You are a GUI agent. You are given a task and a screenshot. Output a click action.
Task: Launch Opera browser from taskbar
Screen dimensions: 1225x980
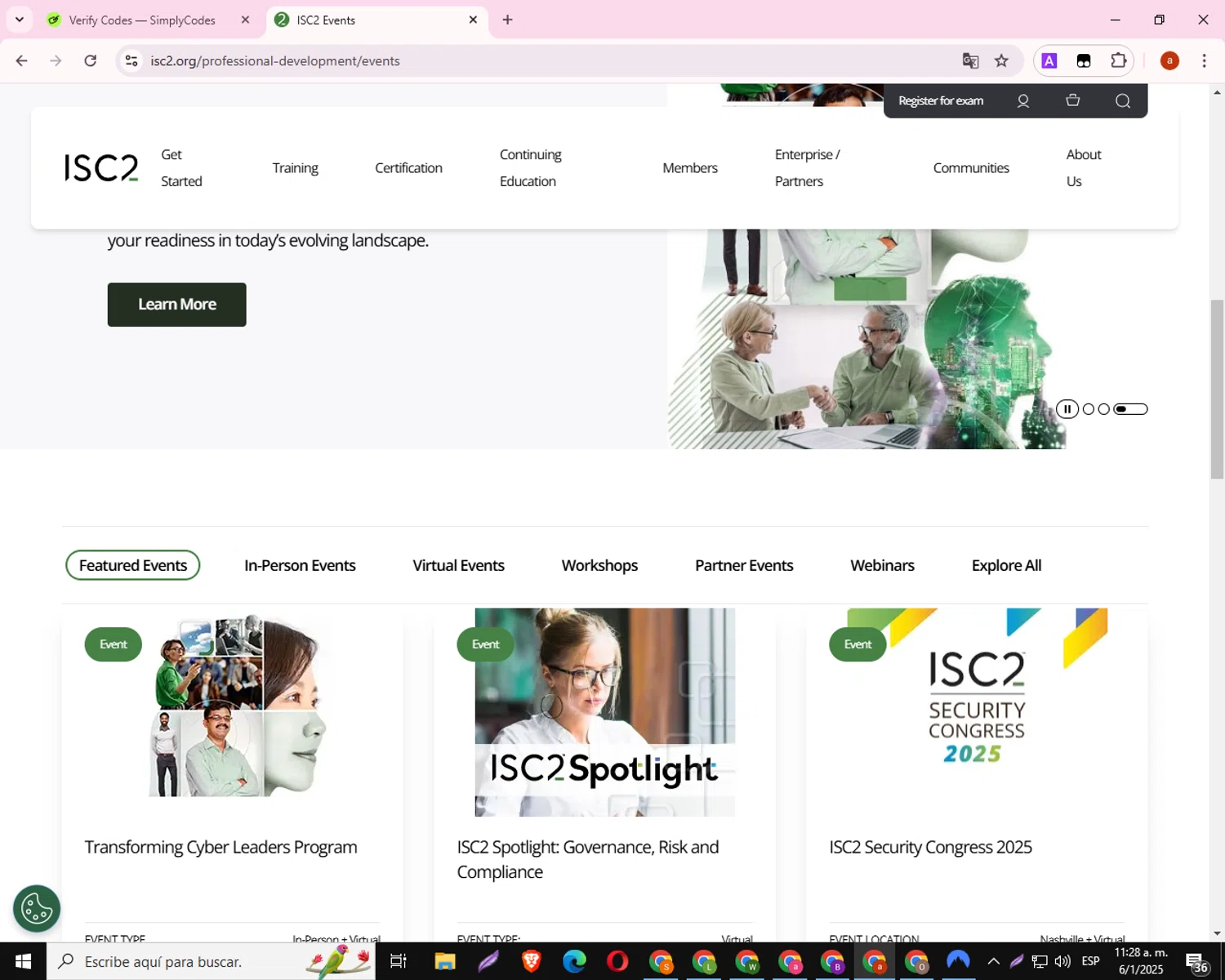coord(618,961)
